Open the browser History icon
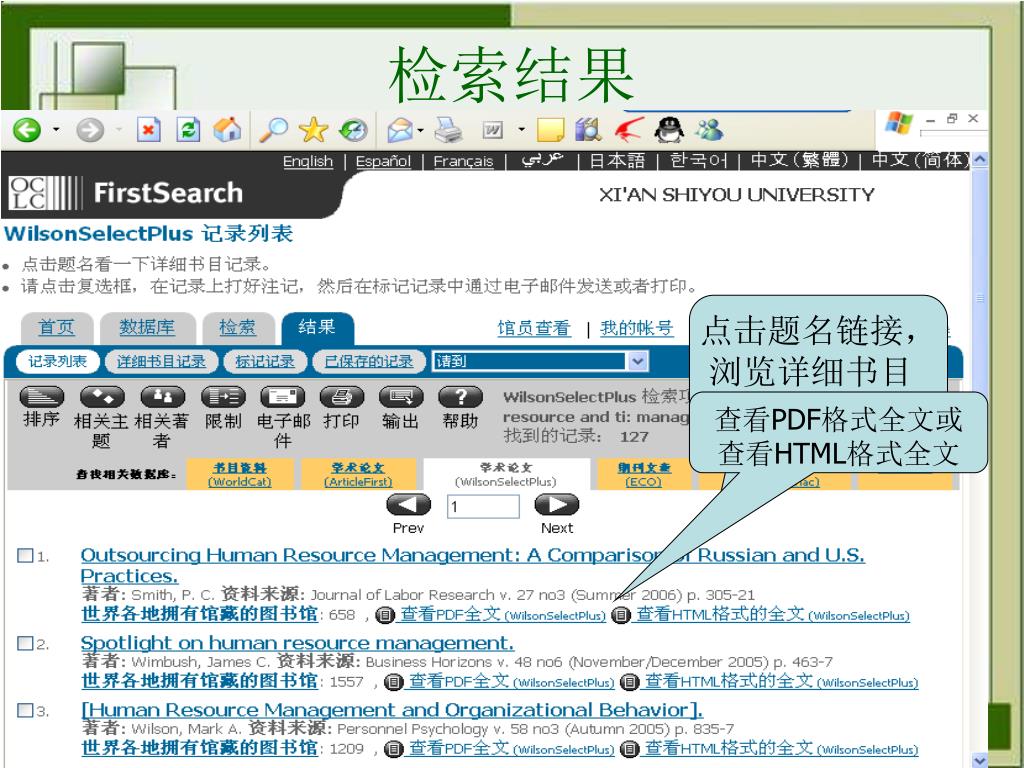The image size is (1024, 768). [x=353, y=130]
